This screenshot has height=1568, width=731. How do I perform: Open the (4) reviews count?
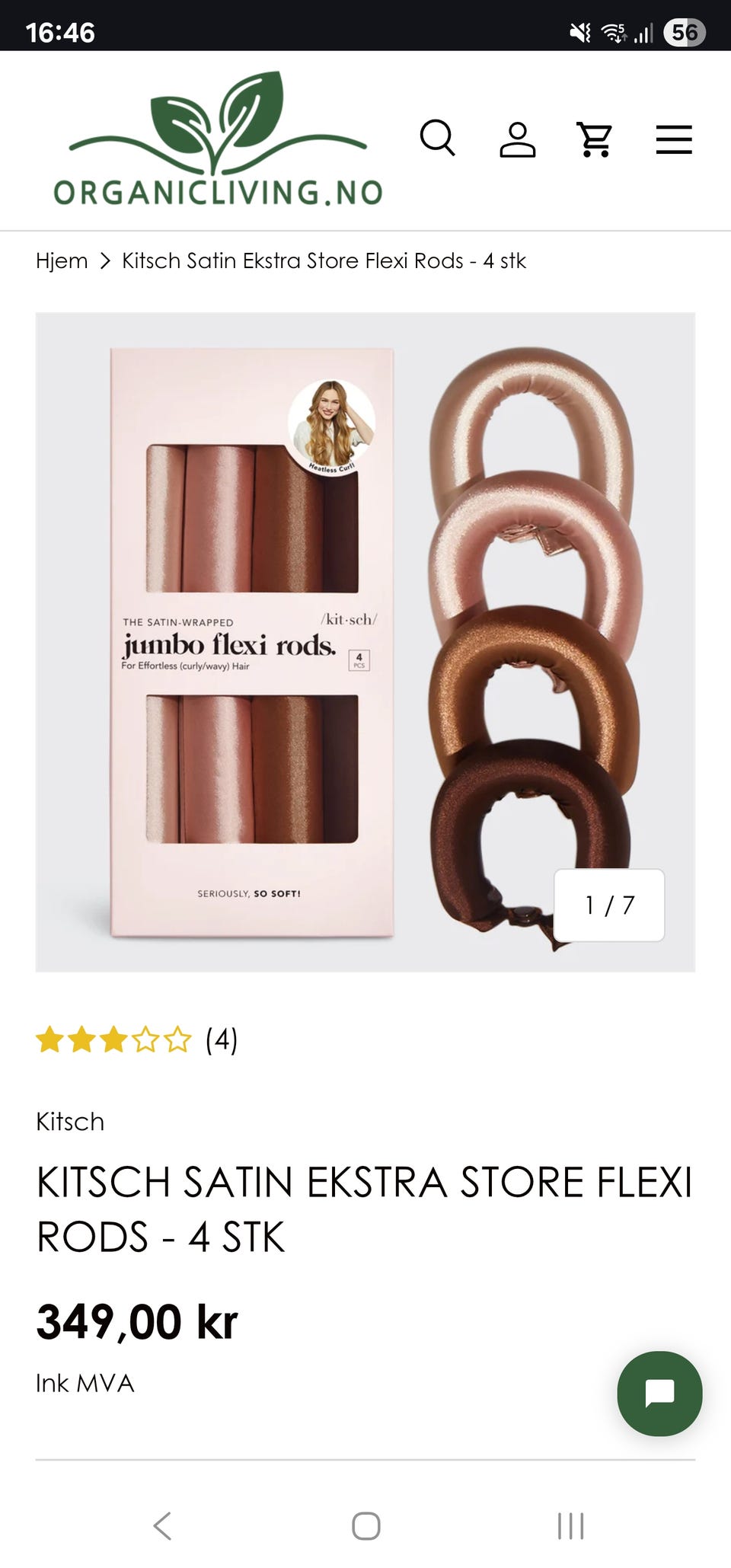[x=222, y=1039]
